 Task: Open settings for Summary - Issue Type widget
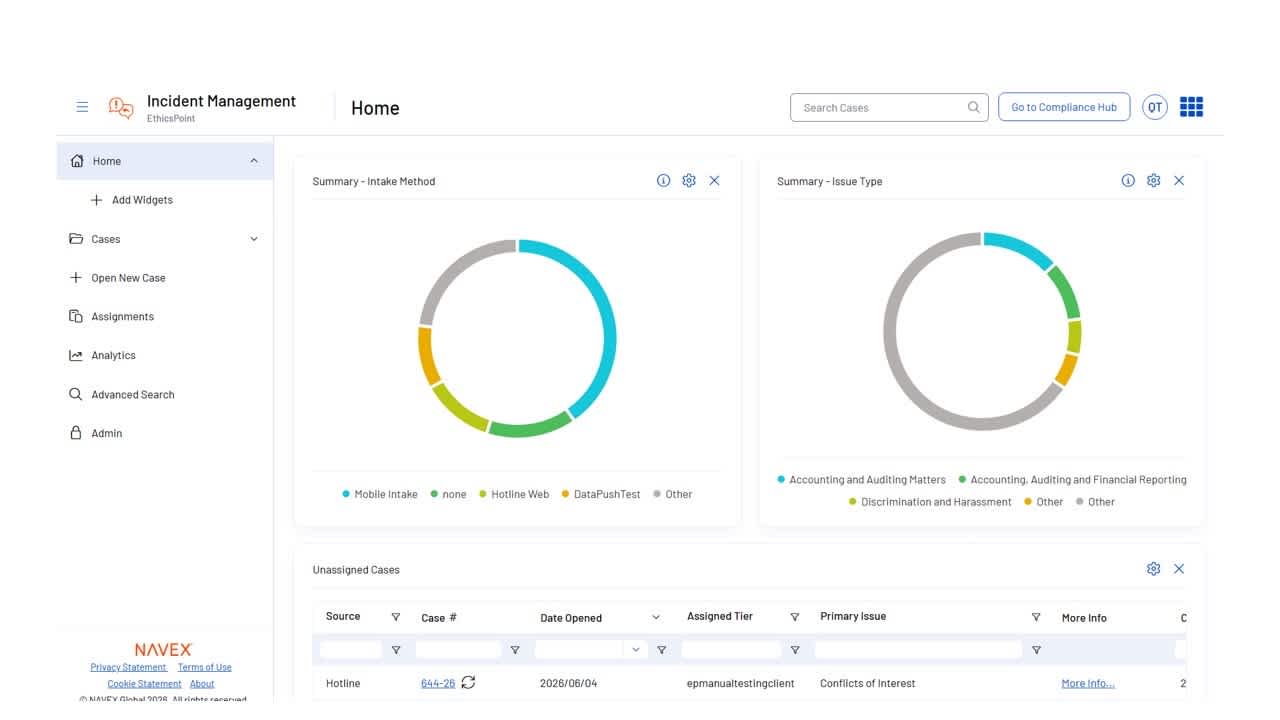tap(1154, 181)
